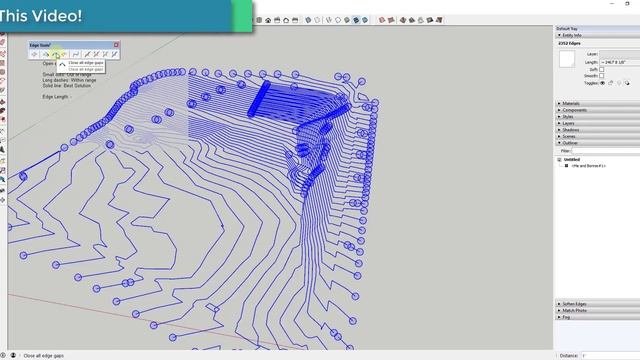Image resolution: width=640 pixels, height=360 pixels.
Task: Expand the Soften Edges panel
Action: coord(597,304)
